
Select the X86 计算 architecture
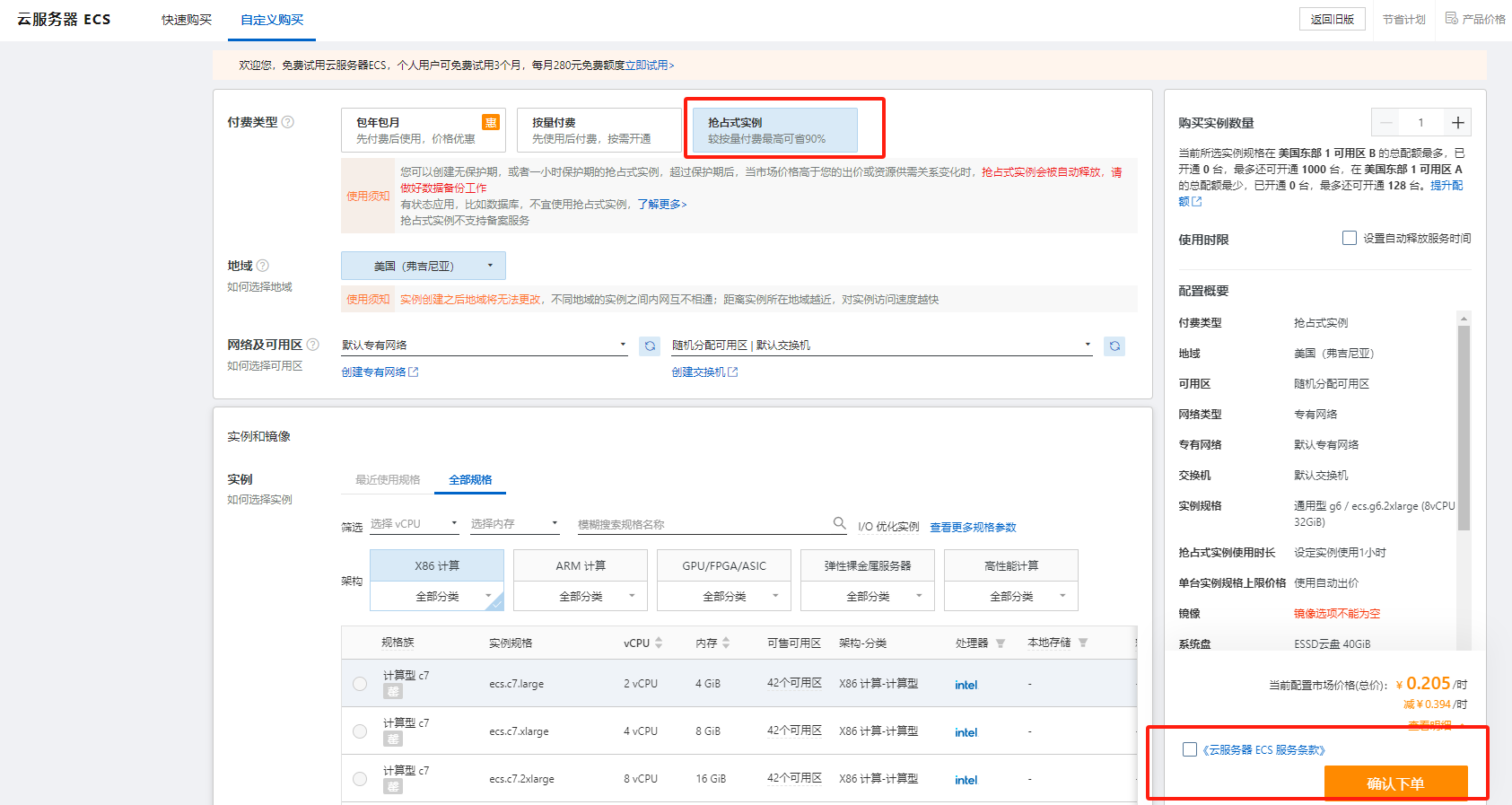[437, 565]
